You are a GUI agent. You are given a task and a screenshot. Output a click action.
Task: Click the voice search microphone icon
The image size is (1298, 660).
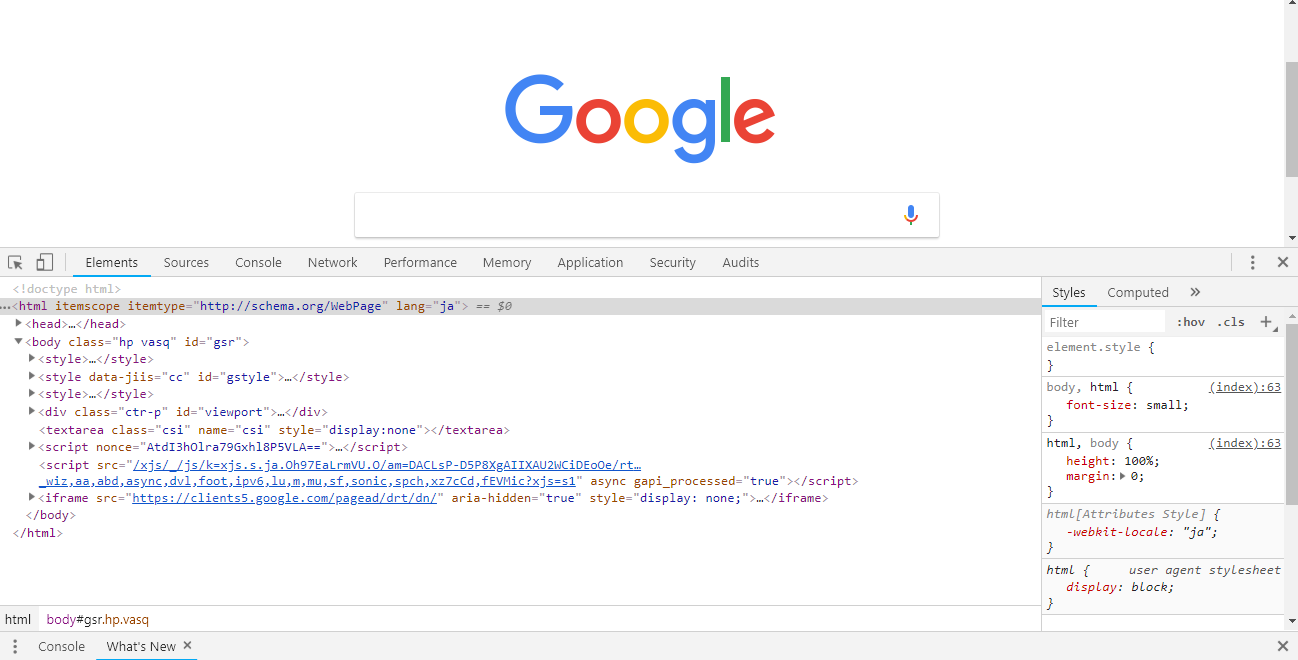(x=910, y=215)
